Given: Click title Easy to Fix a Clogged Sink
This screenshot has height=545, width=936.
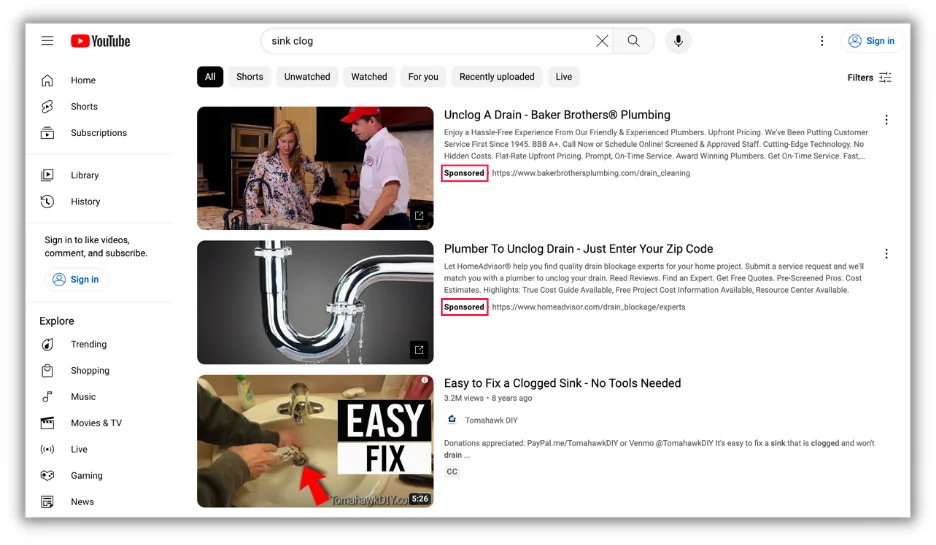Looking at the screenshot, I should [562, 383].
